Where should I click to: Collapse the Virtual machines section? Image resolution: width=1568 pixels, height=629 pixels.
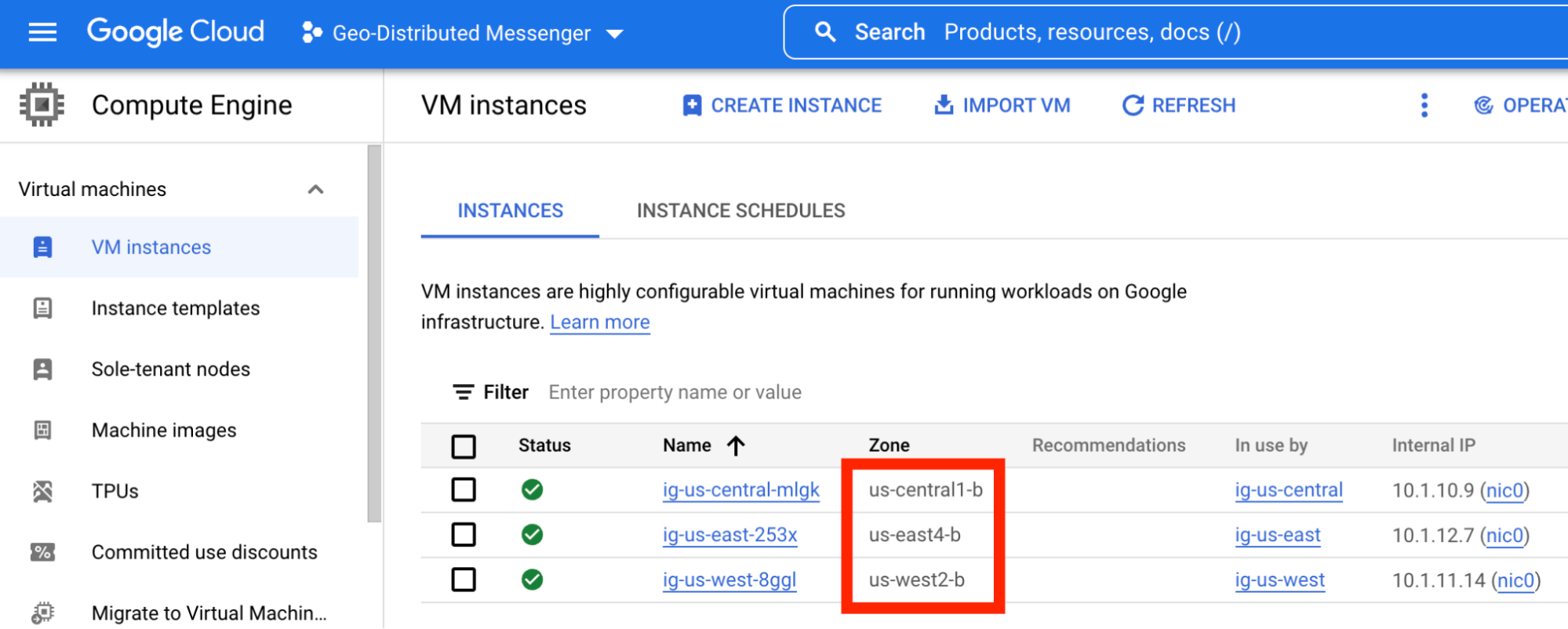[315, 189]
